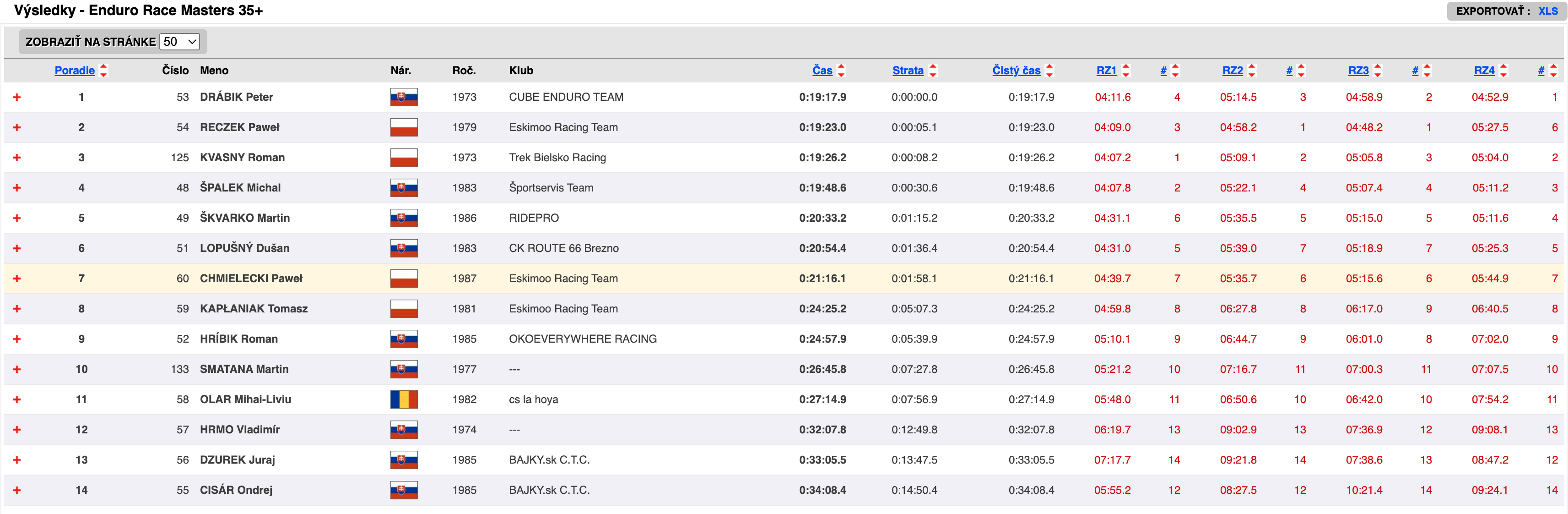This screenshot has height=514, width=1568.
Task: Sort table by Čas column
Action: click(822, 71)
